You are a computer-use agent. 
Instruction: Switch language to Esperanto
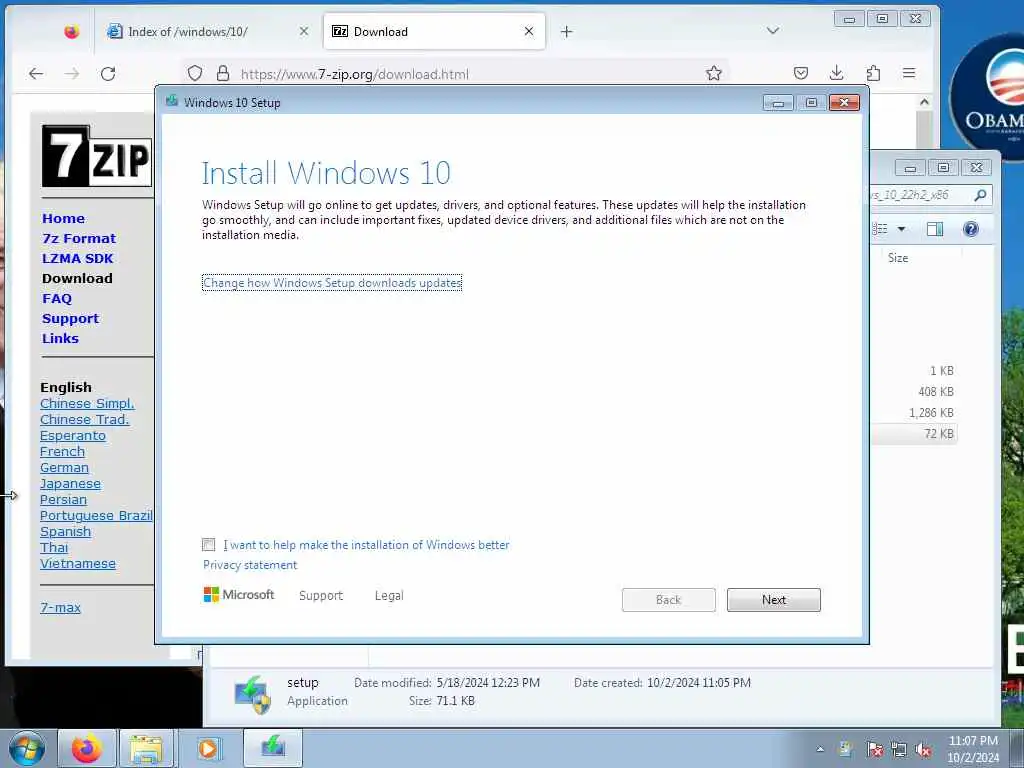pyautogui.click(x=72, y=436)
